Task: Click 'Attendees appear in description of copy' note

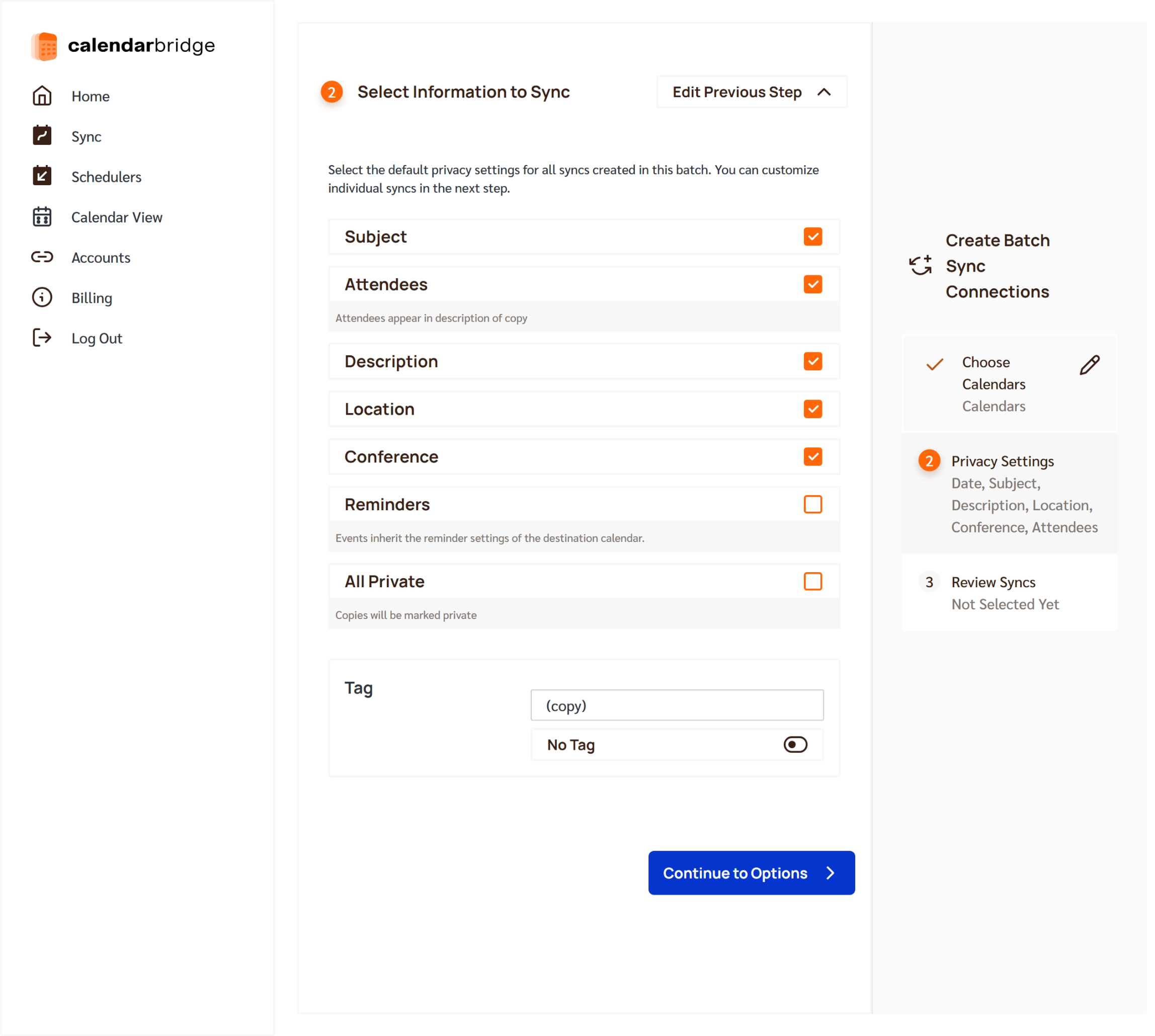Action: [431, 318]
